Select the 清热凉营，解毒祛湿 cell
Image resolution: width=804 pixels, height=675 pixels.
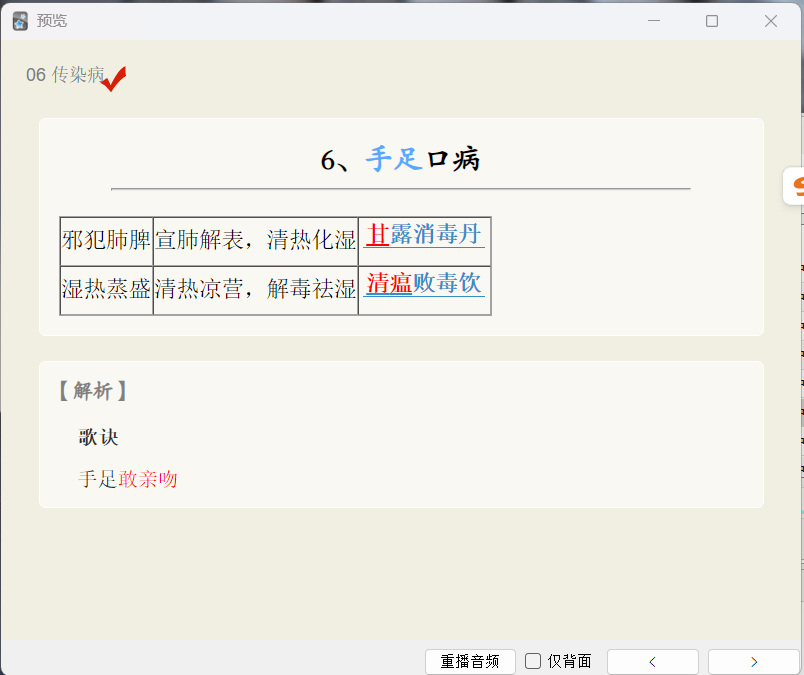pos(255,290)
